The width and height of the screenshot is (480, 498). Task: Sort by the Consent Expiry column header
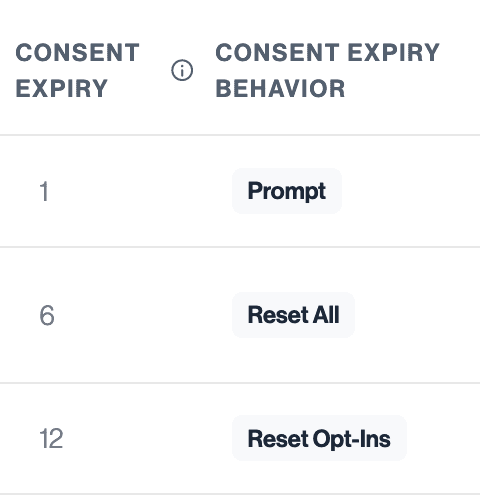[x=77, y=70]
